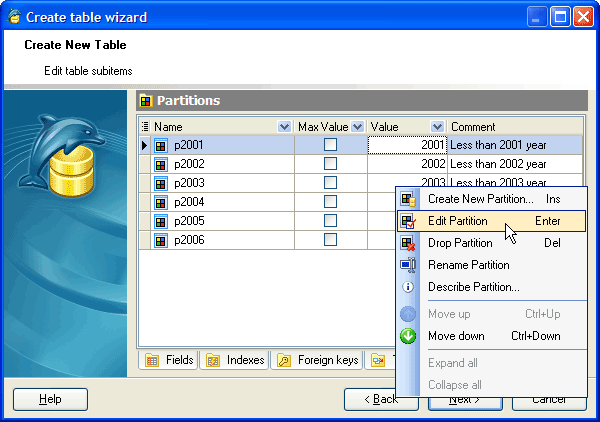The width and height of the screenshot is (600, 422).
Task: Click the green Move down arrow icon
Action: pyautogui.click(x=408, y=336)
